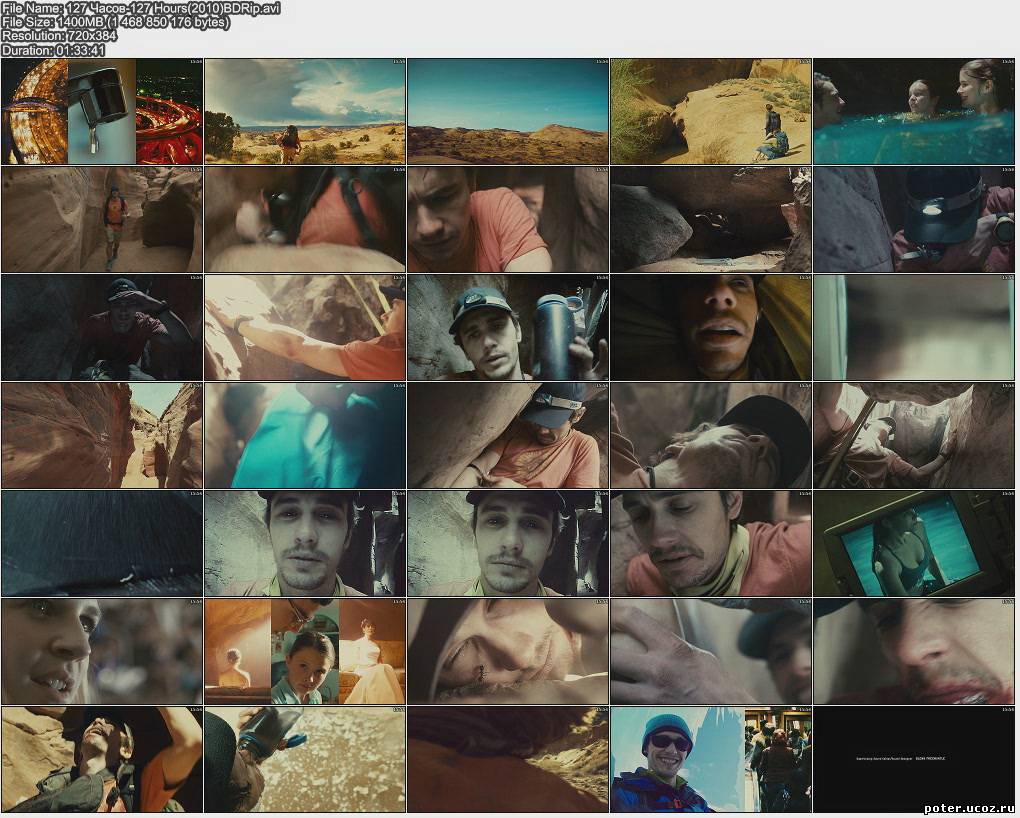This screenshot has width=1020, height=818.
Task: Click the file name line "127 Hours(2010)BDRip.avi"
Action: (x=141, y=8)
